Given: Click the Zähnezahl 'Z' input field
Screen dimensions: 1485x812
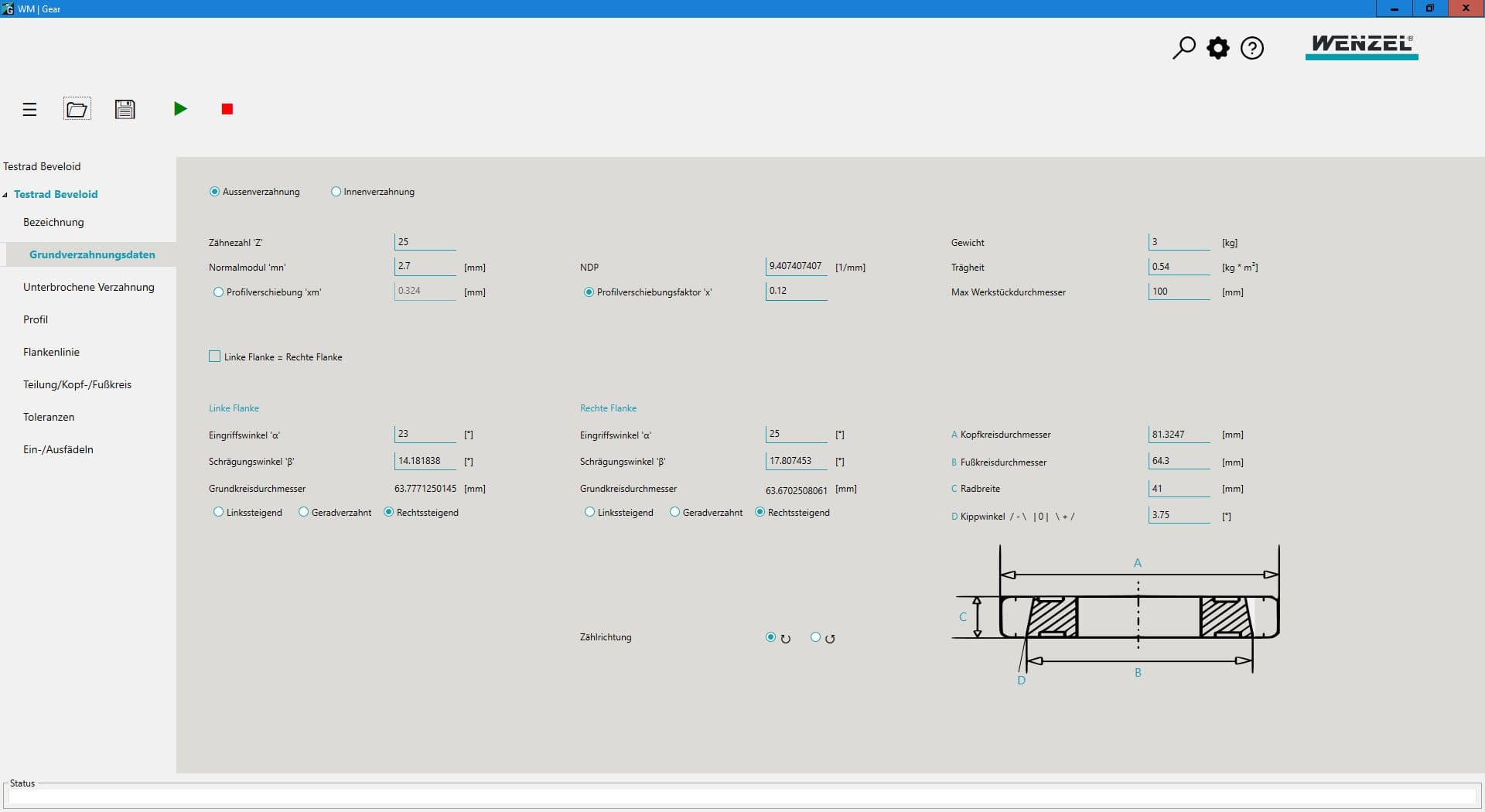Looking at the screenshot, I should coord(425,242).
